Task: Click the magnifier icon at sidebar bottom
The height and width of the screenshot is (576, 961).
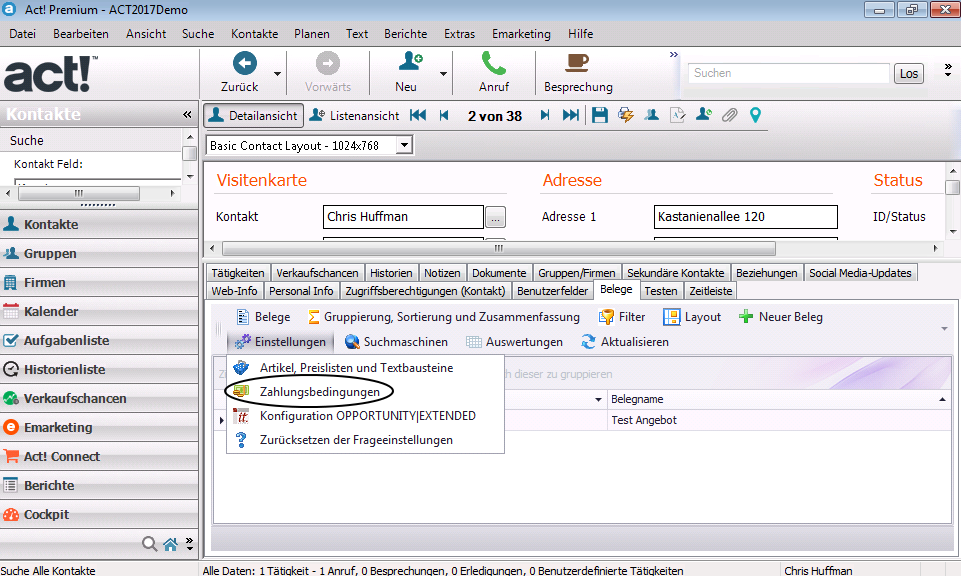Action: 149,544
